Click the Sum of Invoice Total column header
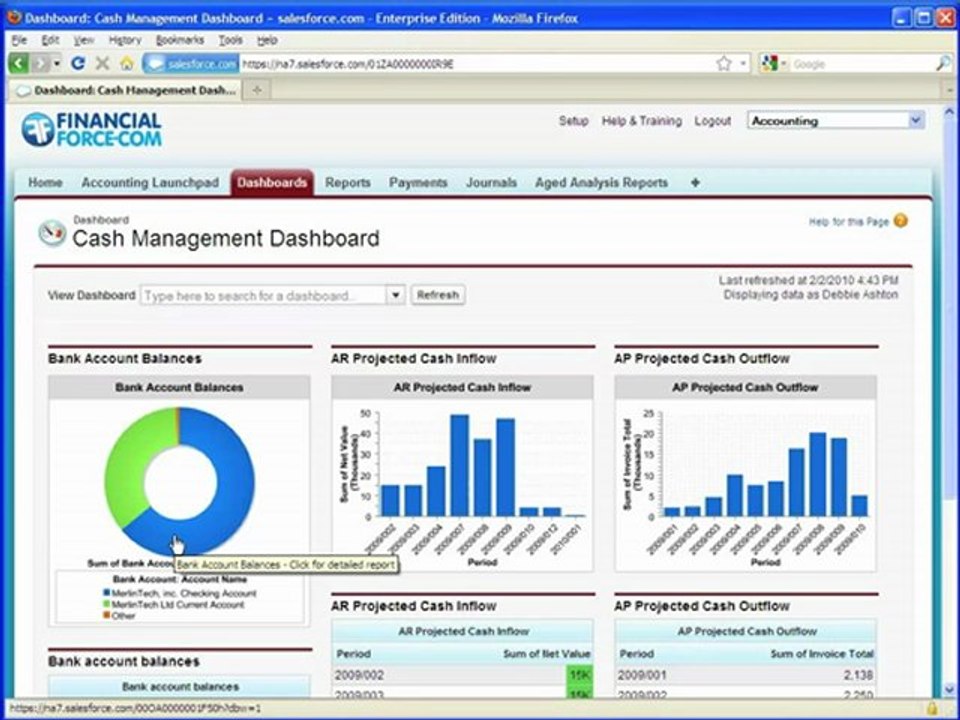Image resolution: width=960 pixels, height=720 pixels. point(822,654)
